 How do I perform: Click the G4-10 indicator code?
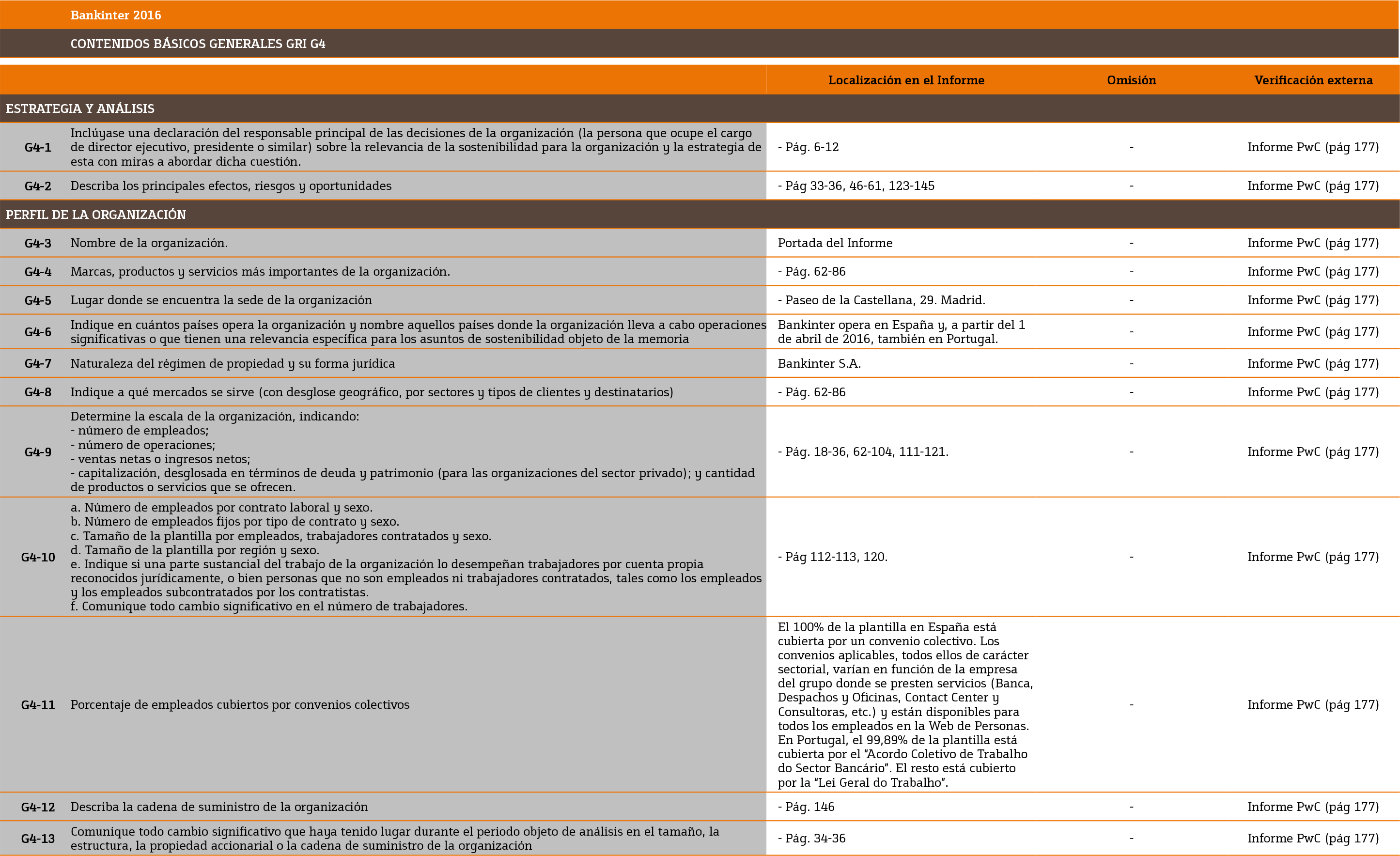(x=38, y=557)
